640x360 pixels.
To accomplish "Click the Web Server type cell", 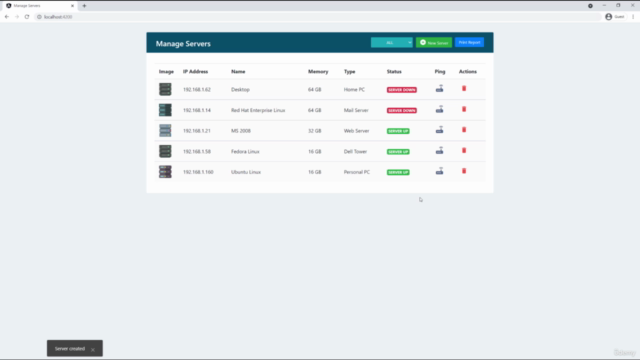I will (x=356, y=131).
